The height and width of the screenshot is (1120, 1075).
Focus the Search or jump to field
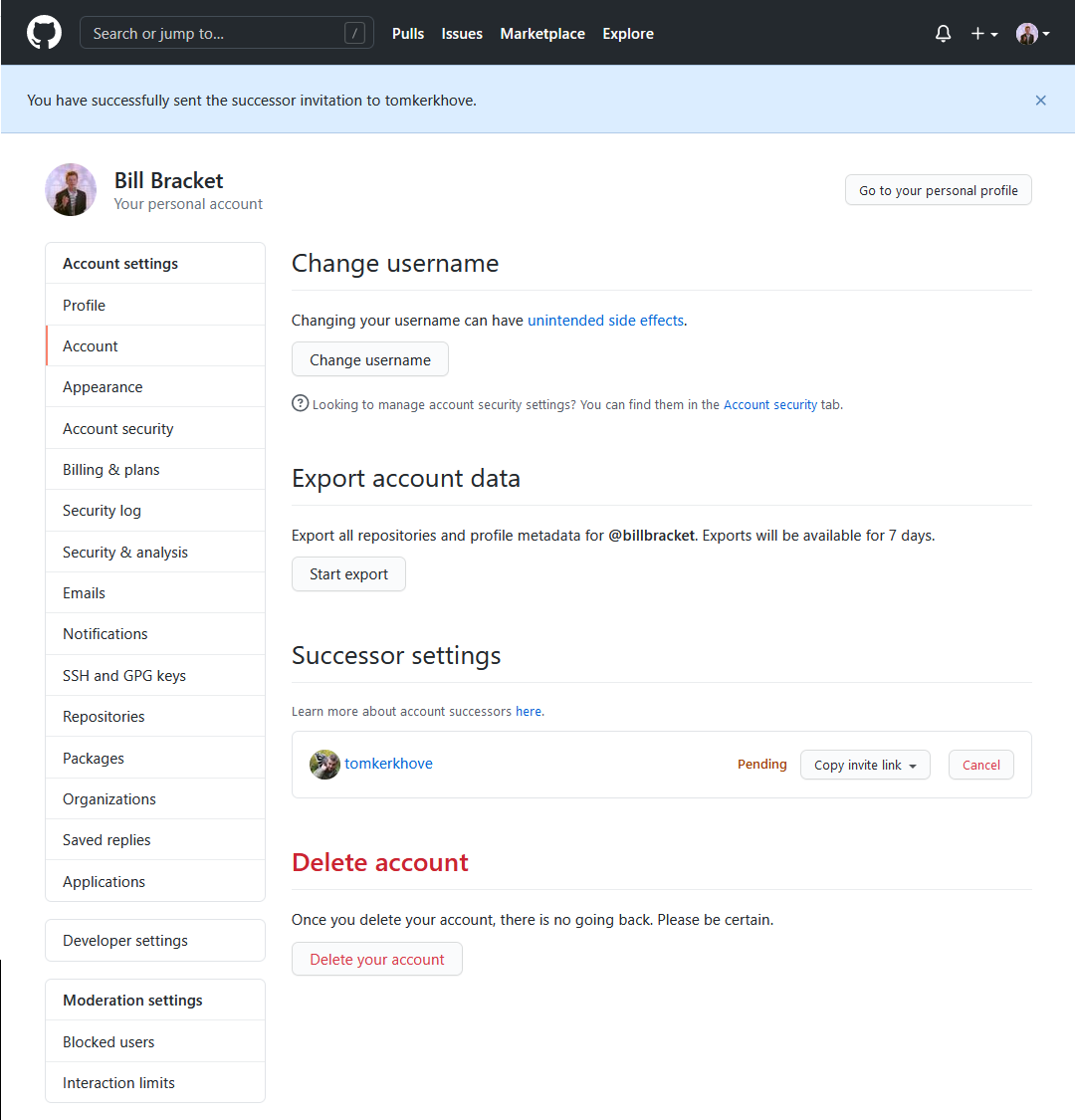click(226, 33)
